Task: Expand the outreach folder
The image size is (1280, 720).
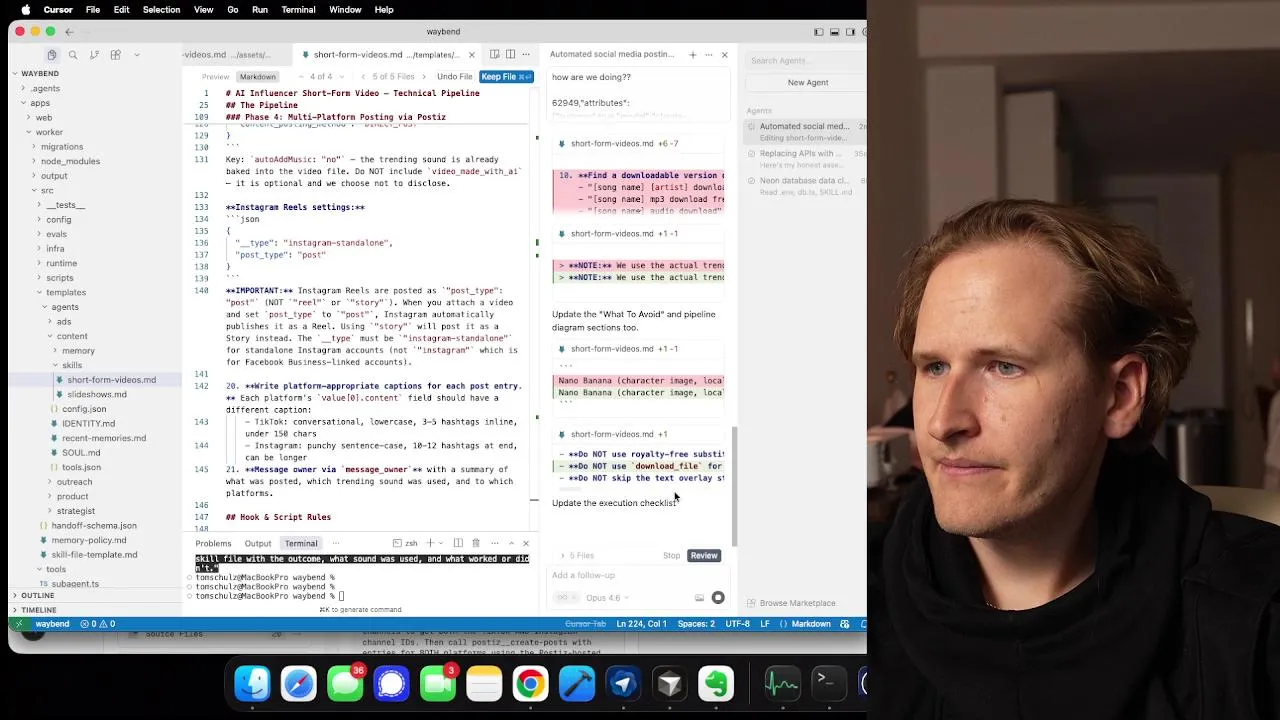Action: (x=74, y=482)
